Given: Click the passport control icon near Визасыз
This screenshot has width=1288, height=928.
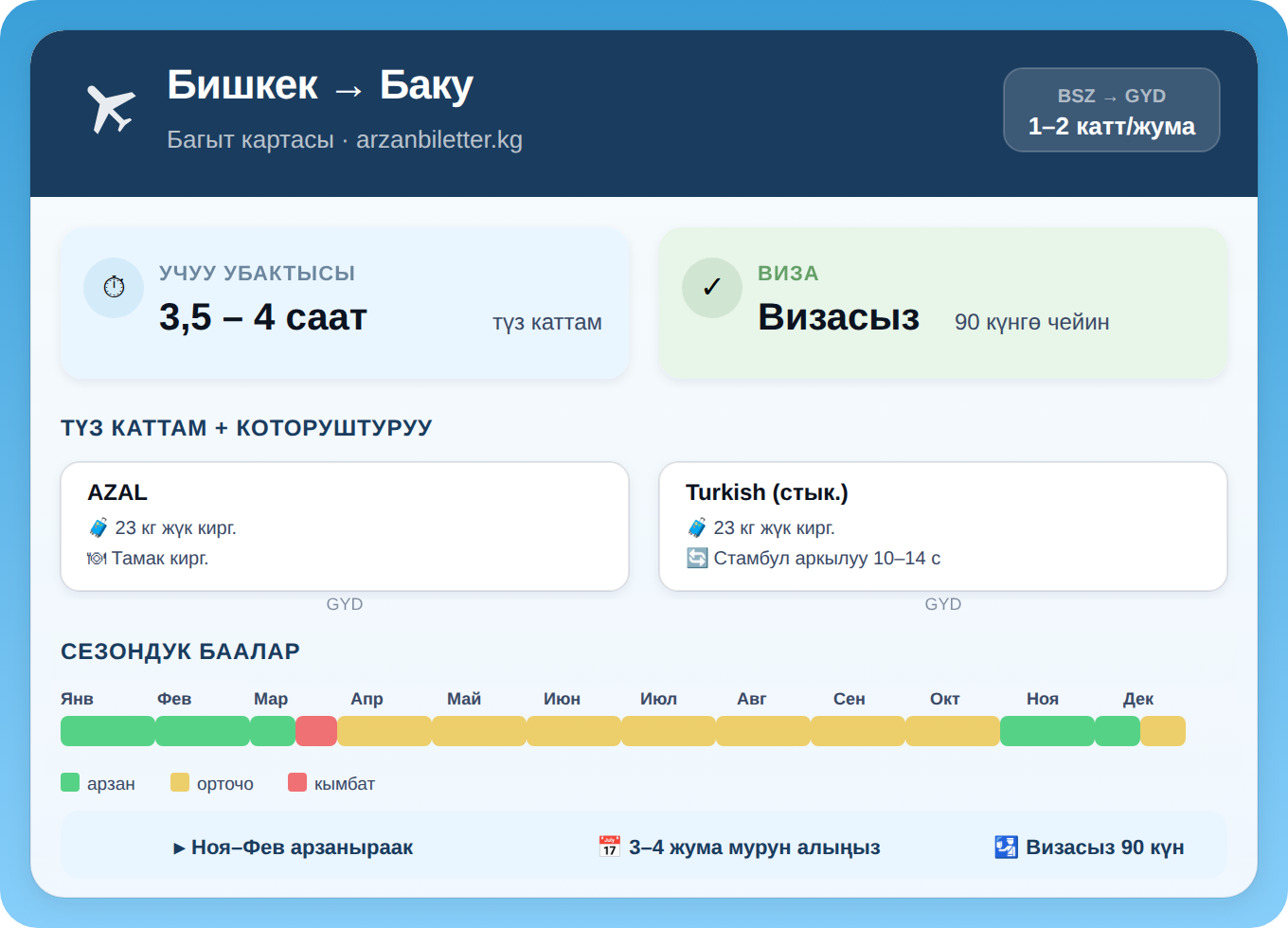Looking at the screenshot, I should point(1006,847).
